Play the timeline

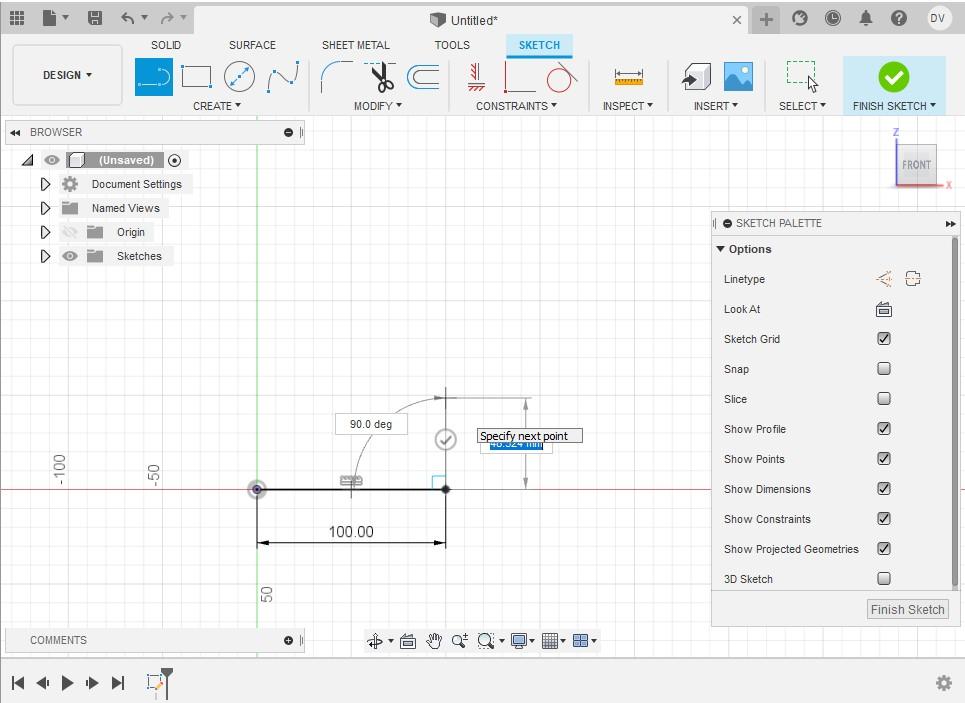tap(68, 683)
